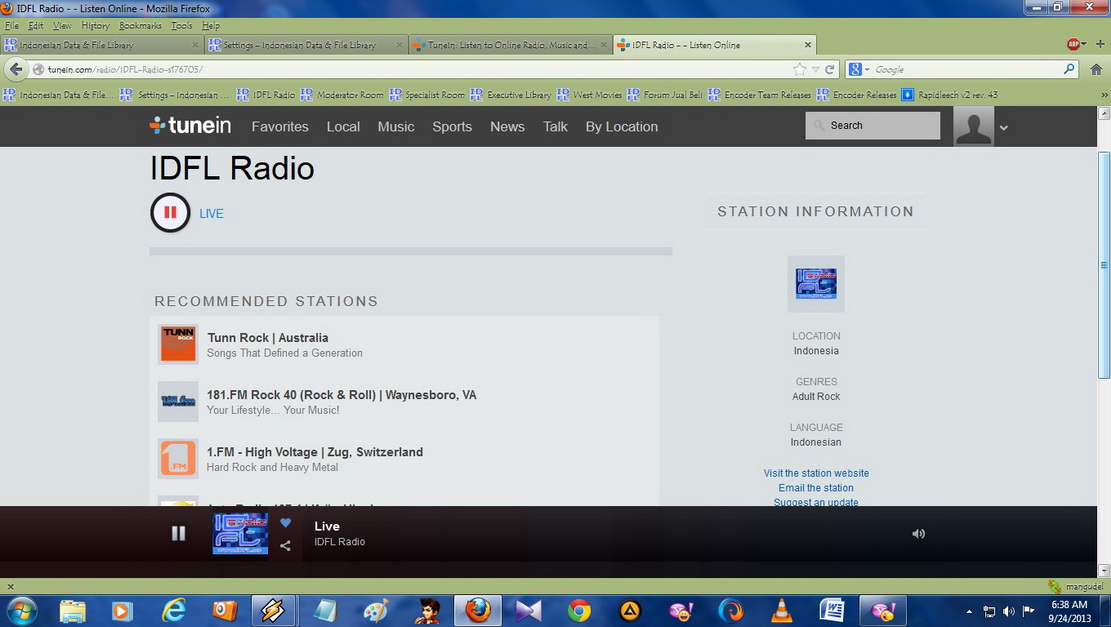Screen dimensions: 1111x627
Task: Open the Music section in TuneIn navigation
Action: point(396,127)
